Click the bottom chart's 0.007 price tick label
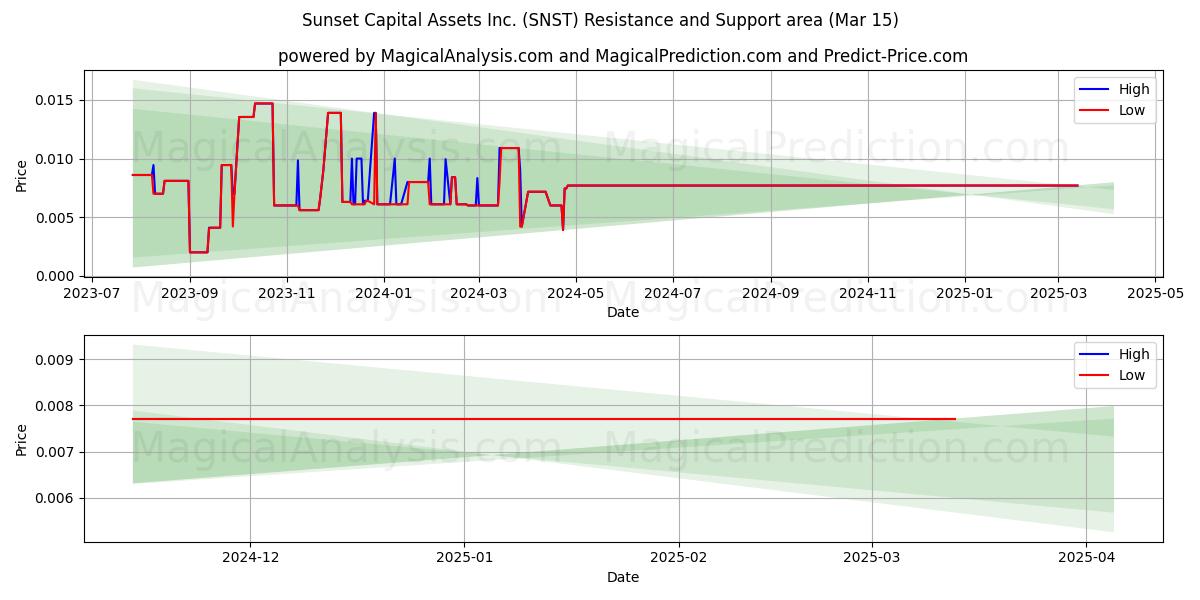 (56, 452)
